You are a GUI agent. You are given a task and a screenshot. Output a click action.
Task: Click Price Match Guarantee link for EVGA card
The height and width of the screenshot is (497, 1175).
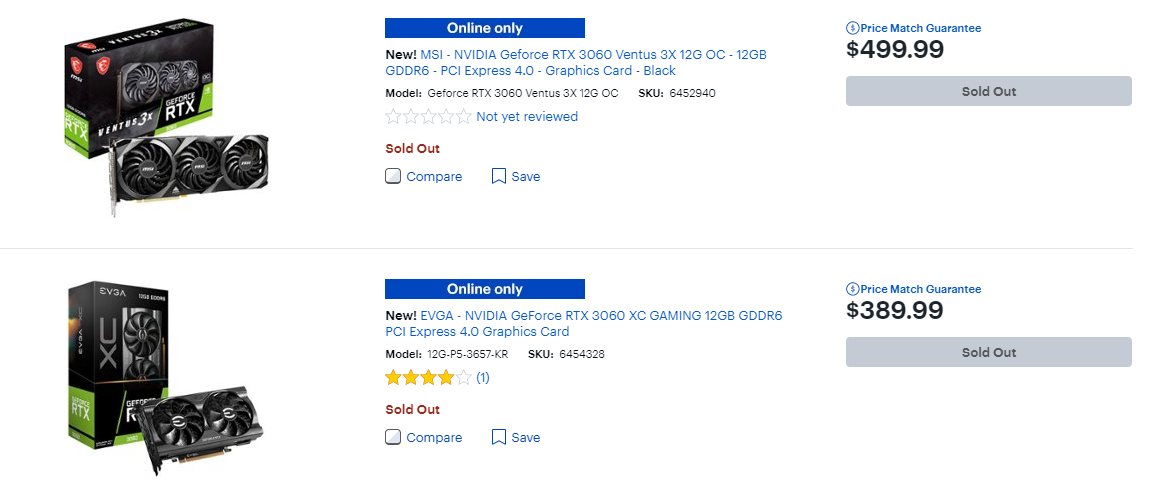click(921, 289)
